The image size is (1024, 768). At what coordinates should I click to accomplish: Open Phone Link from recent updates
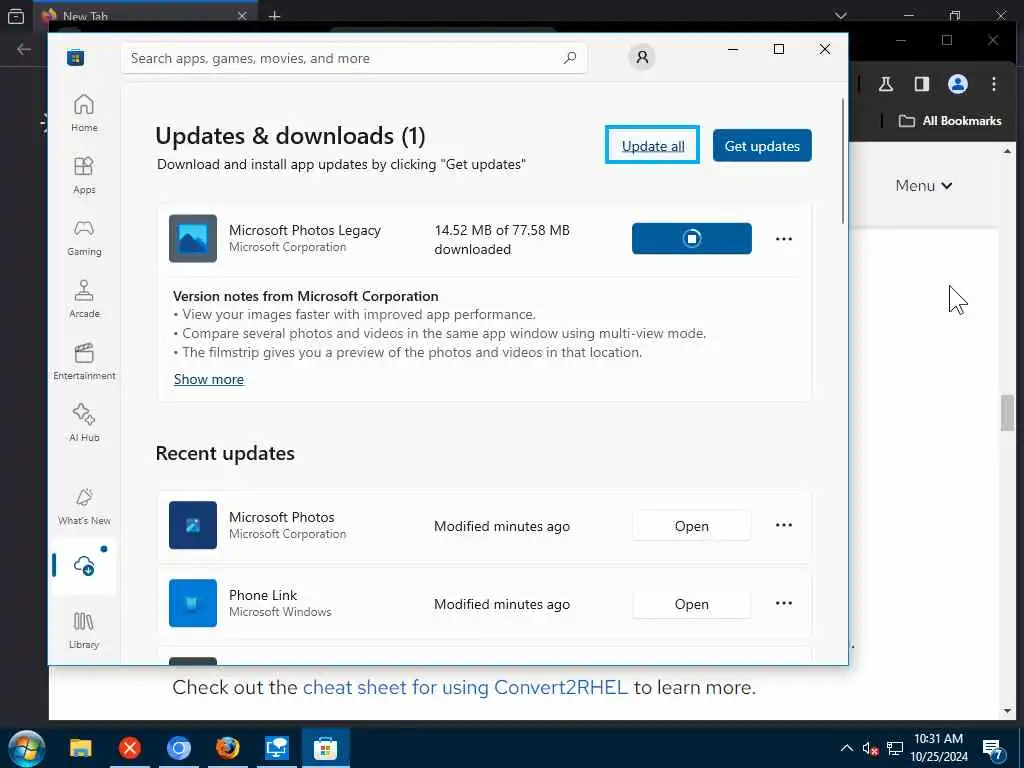pos(692,604)
